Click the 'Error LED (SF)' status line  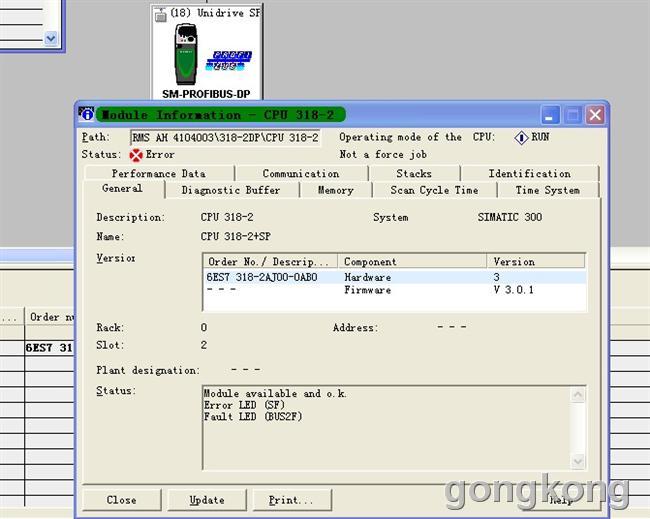(244, 405)
